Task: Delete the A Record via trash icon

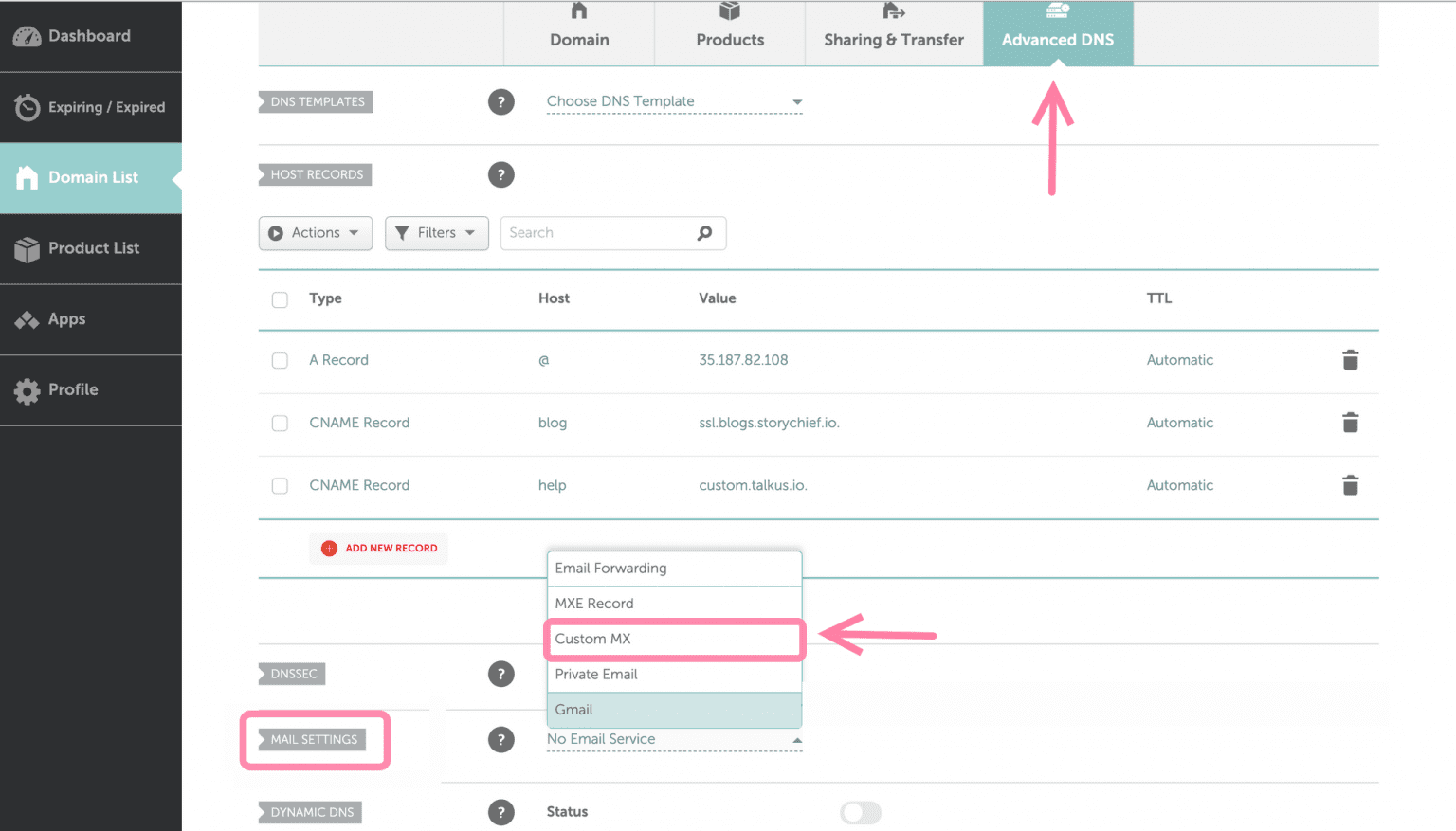Action: (x=1350, y=360)
